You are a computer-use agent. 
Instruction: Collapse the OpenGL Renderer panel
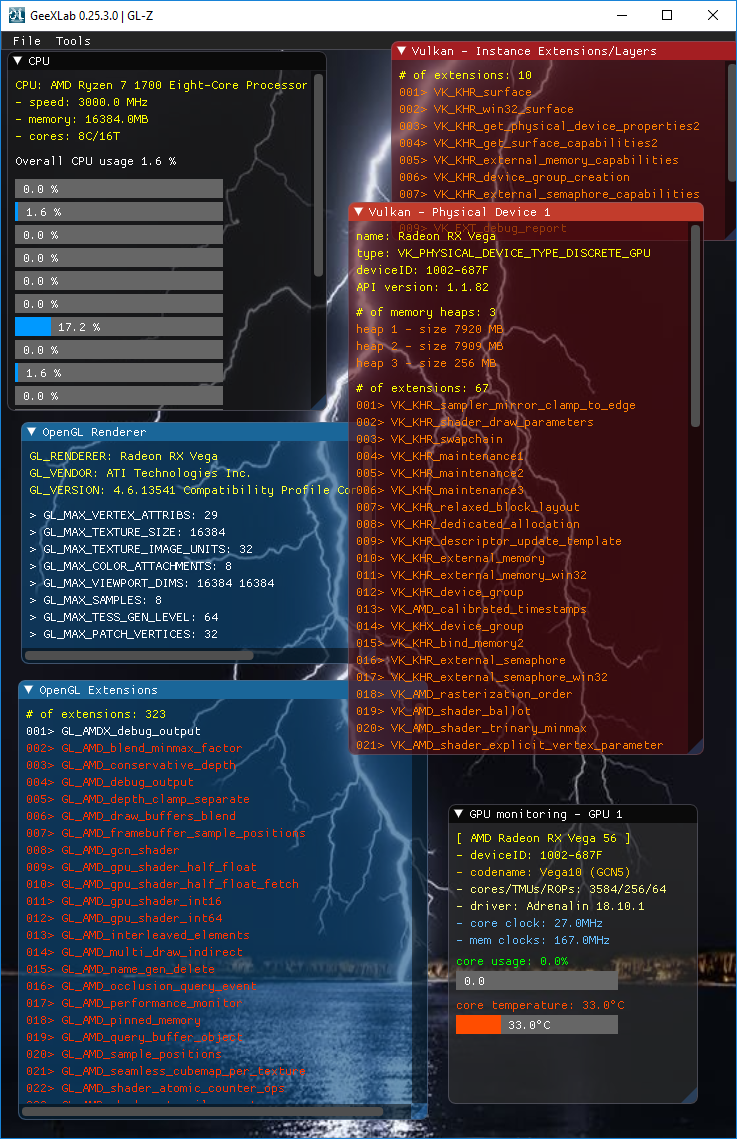(32, 432)
